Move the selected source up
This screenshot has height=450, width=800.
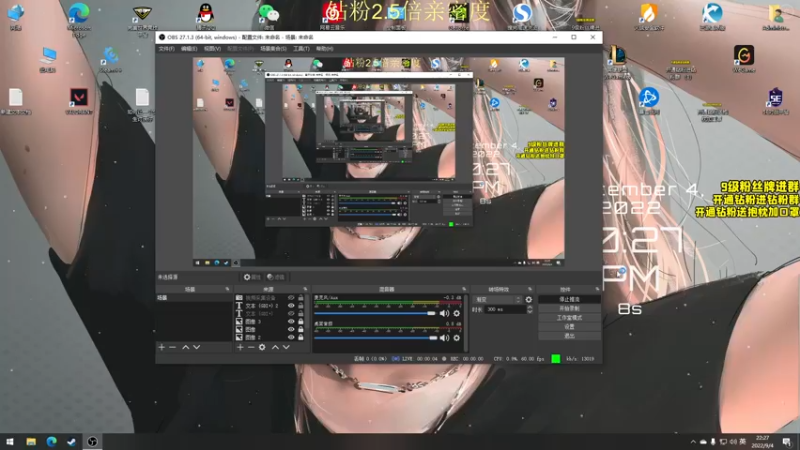pos(276,347)
